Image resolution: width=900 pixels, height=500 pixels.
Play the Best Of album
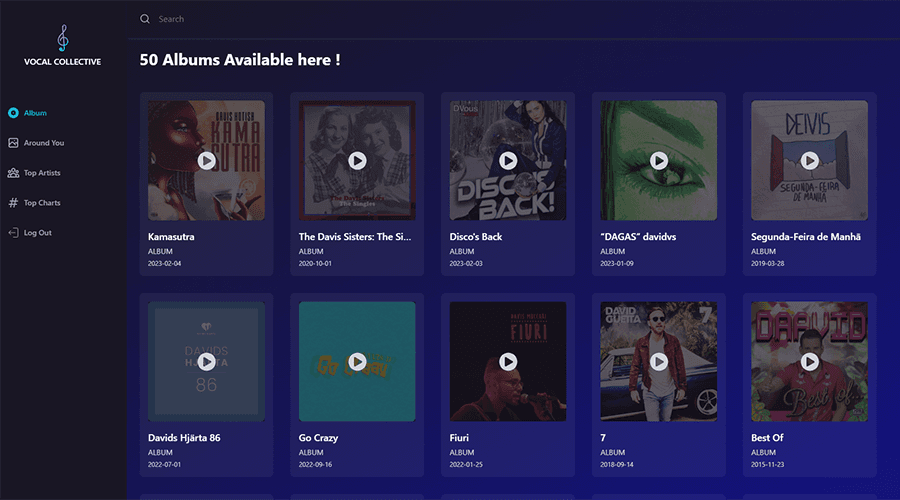coord(810,362)
